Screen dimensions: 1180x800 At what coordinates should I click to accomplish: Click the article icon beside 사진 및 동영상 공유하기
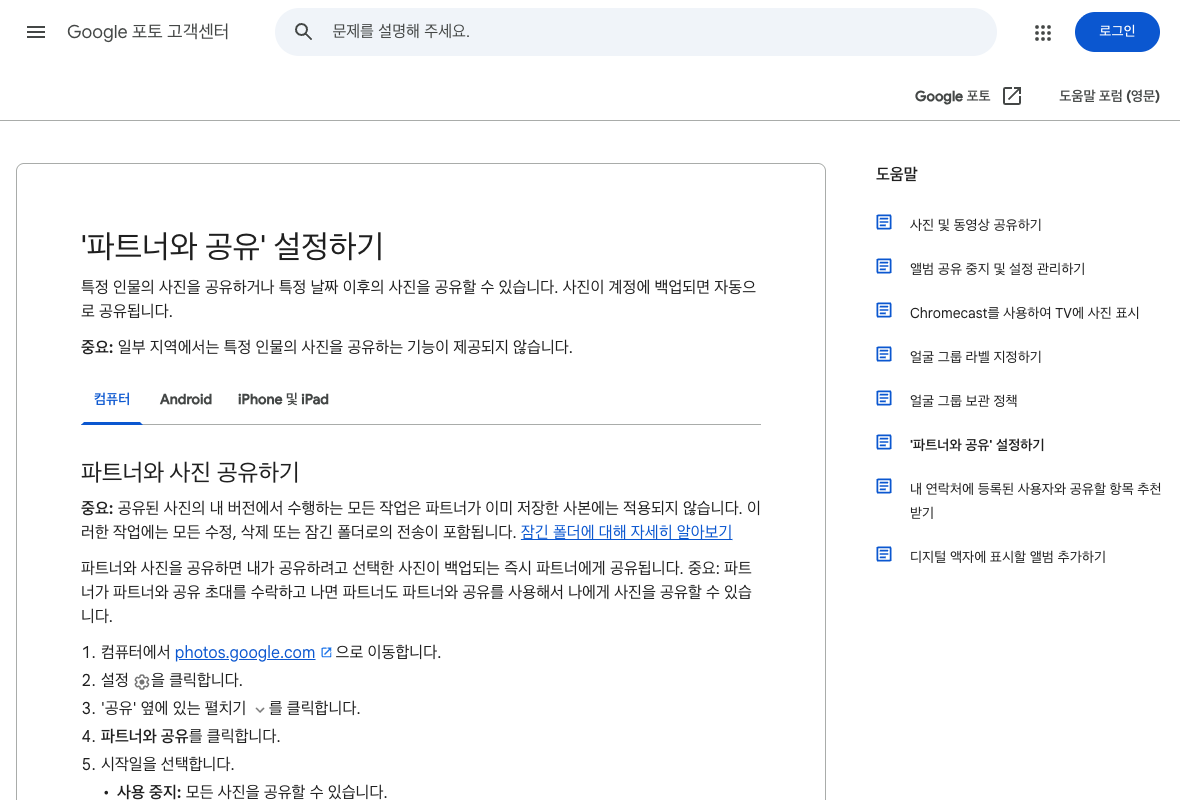coord(884,223)
